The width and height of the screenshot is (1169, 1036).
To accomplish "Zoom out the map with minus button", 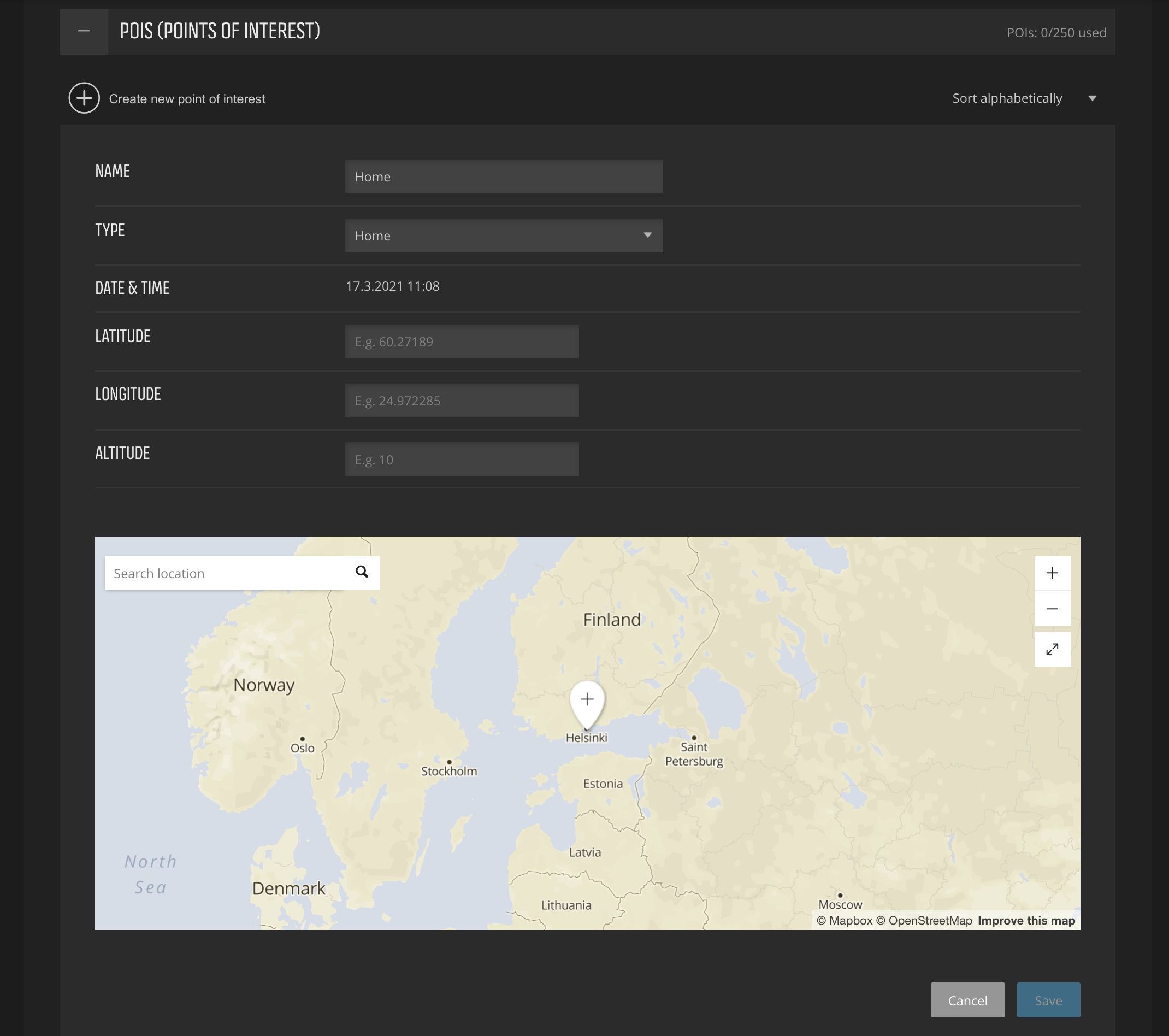I will [1052, 609].
